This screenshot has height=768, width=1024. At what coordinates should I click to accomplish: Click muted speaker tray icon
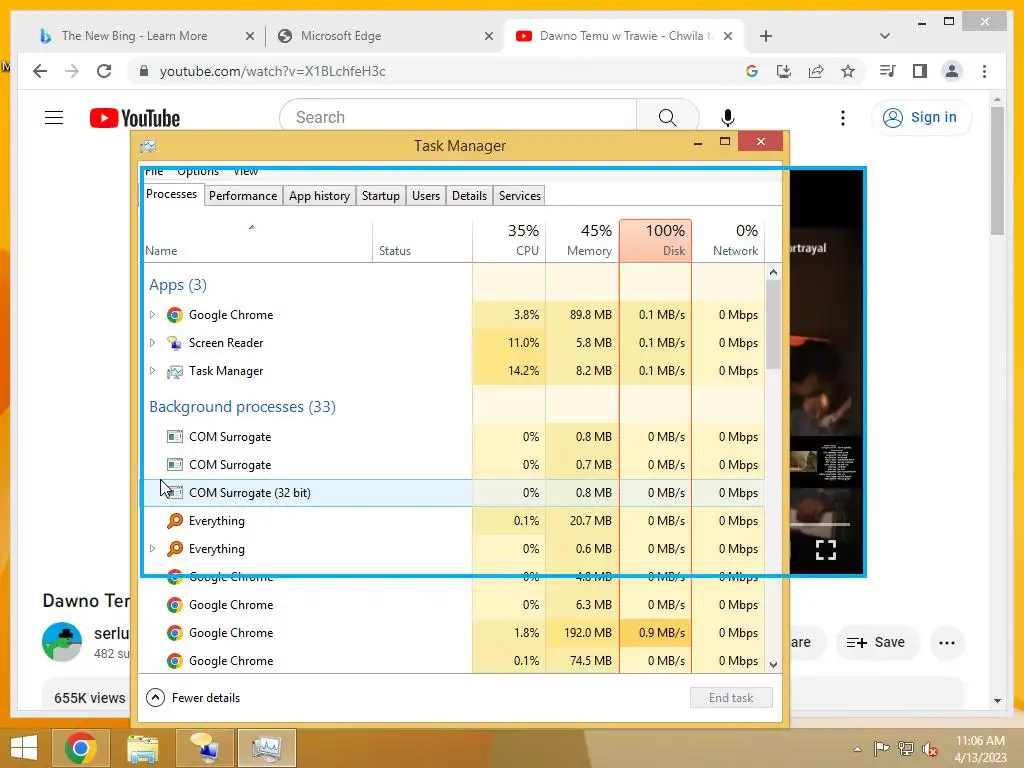(929, 749)
